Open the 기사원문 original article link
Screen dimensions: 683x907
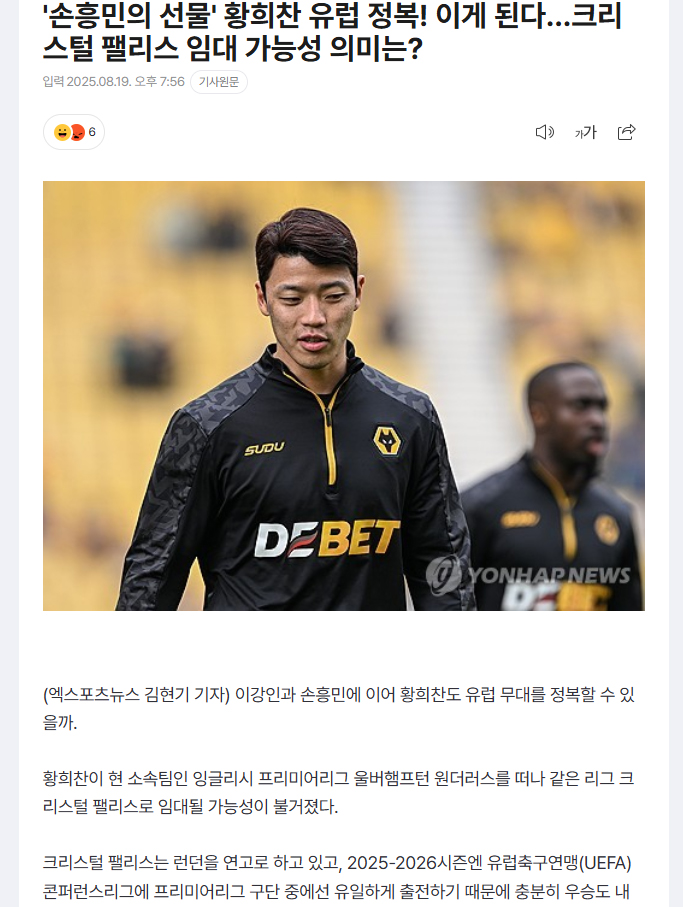tap(219, 82)
